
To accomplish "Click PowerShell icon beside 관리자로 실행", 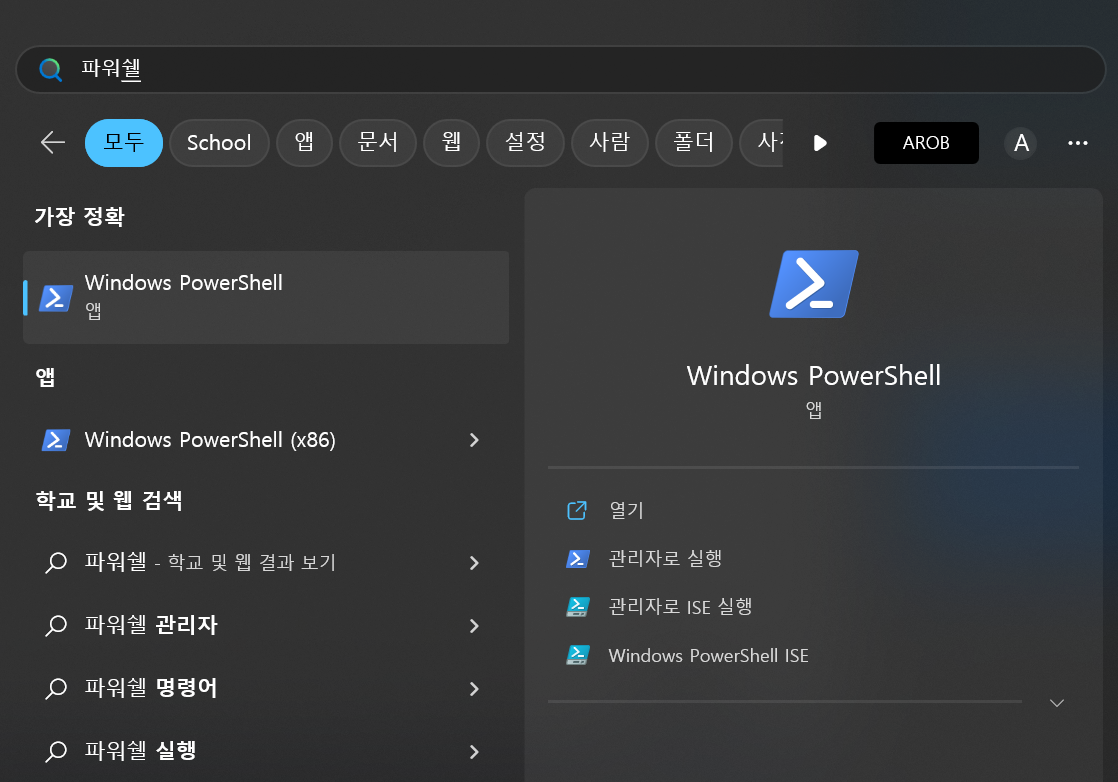I will [578, 559].
